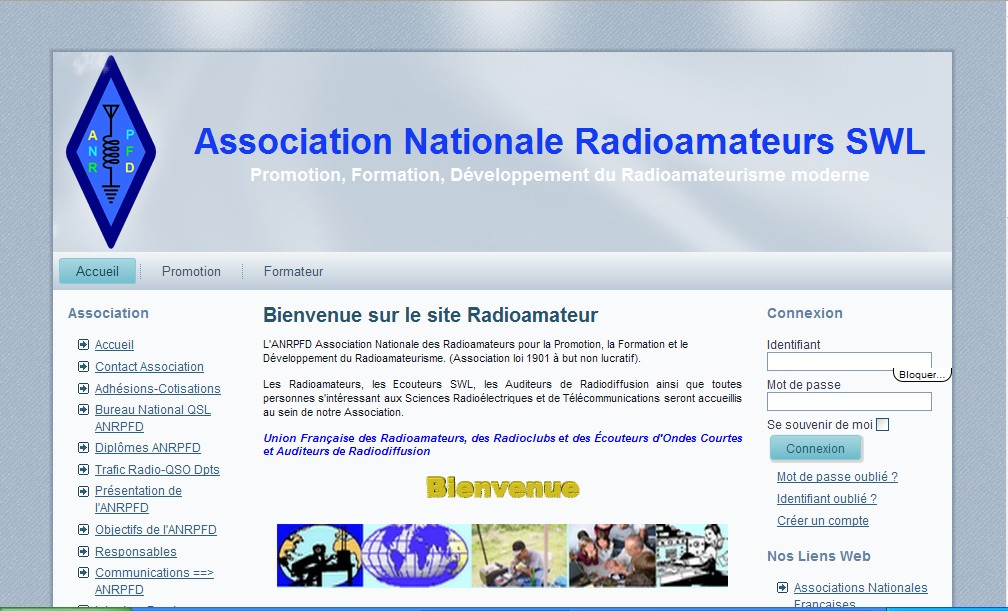Click the Association Nationale Radioamateurs SWL title
Image resolution: width=1008 pixels, height=611 pixels.
[559, 141]
